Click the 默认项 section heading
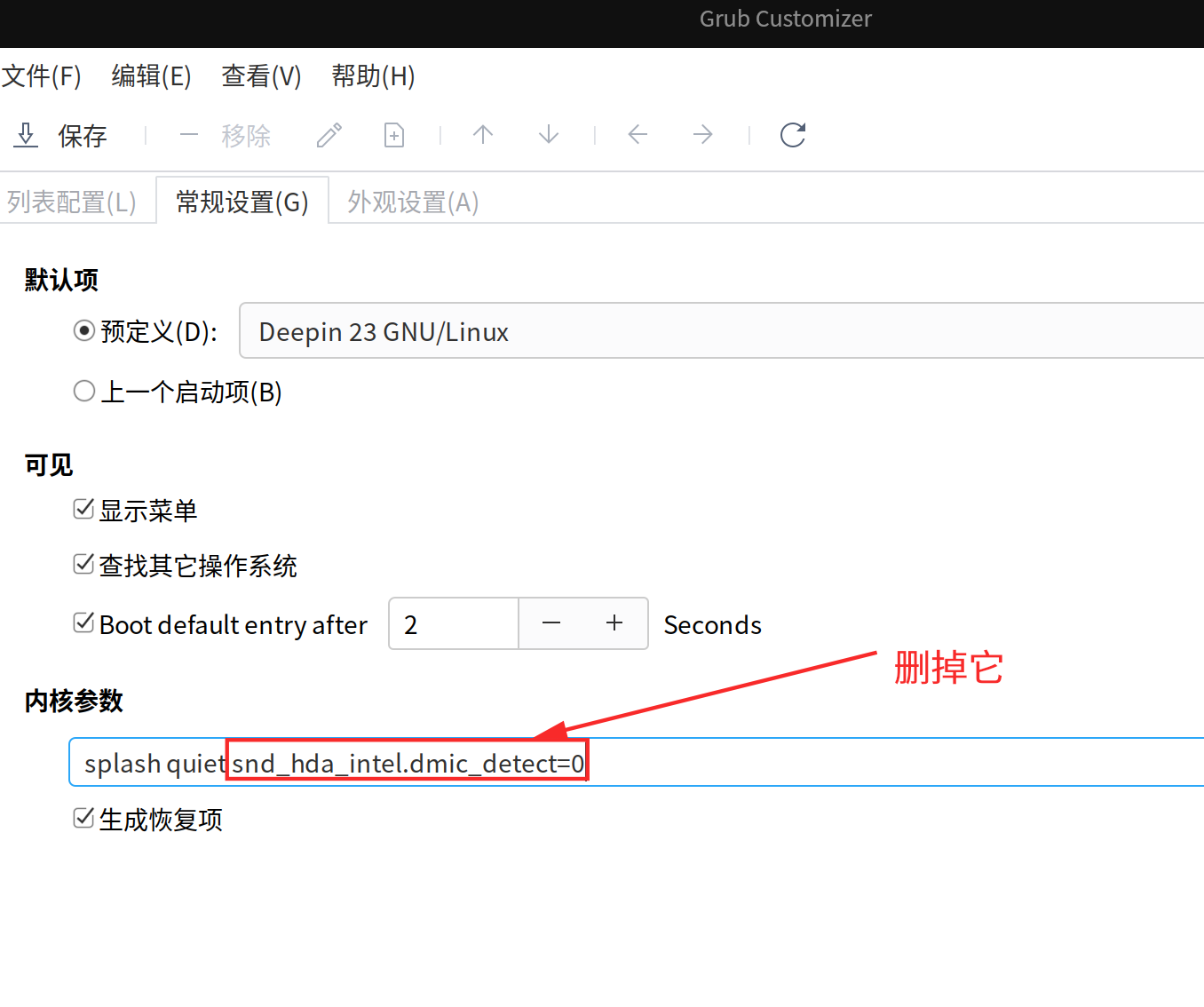The height and width of the screenshot is (1007, 1204). [x=61, y=281]
